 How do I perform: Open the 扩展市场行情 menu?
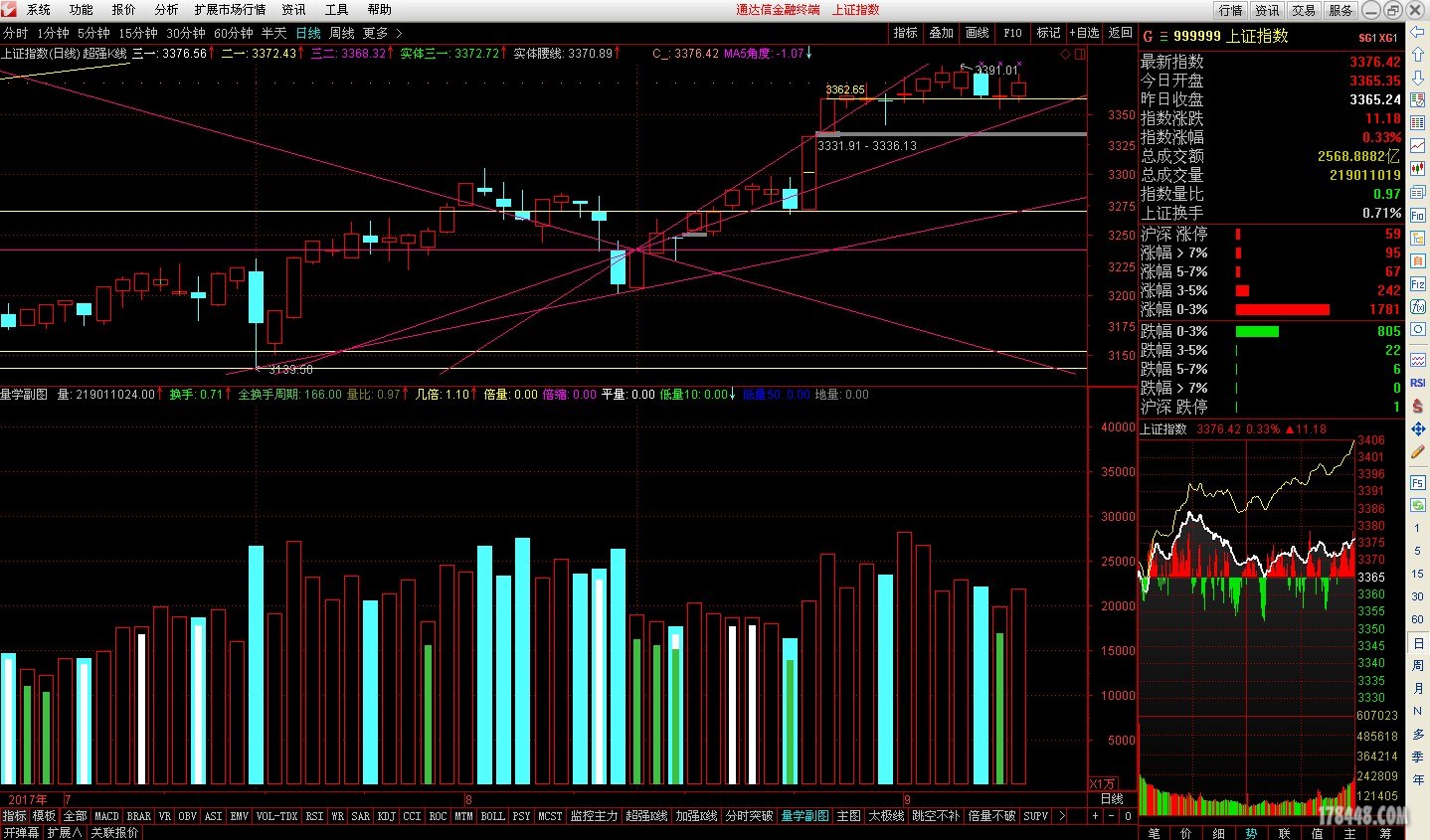click(x=230, y=9)
